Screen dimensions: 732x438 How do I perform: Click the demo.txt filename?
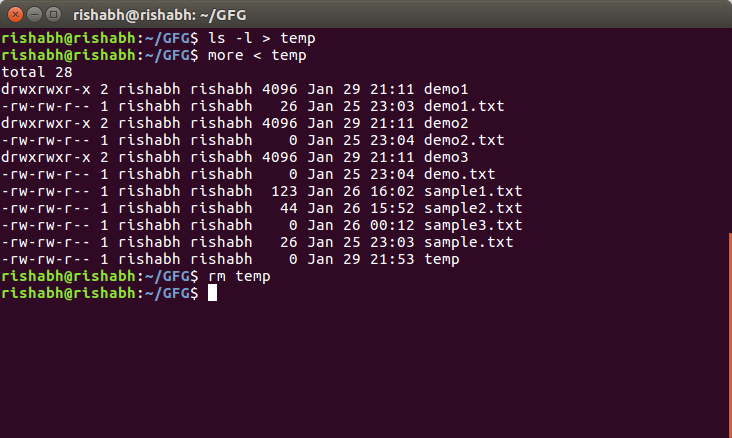tap(459, 174)
